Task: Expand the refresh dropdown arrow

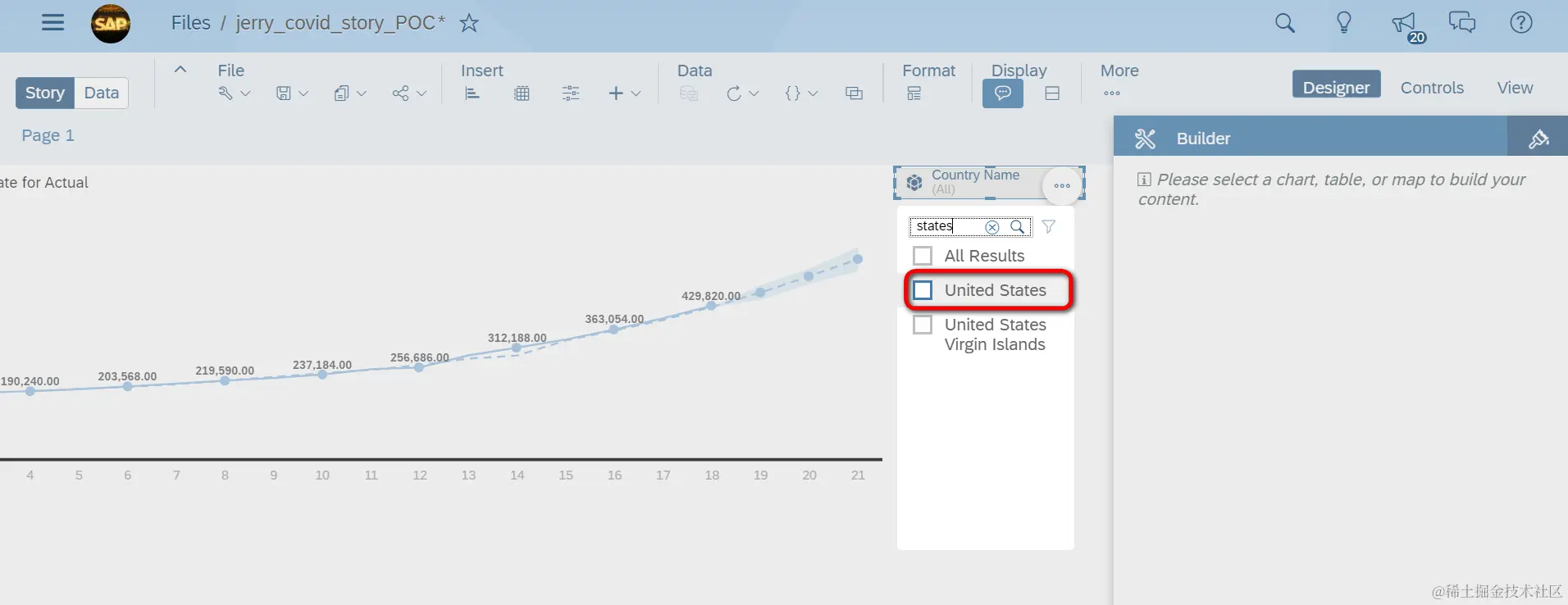Action: point(754,93)
